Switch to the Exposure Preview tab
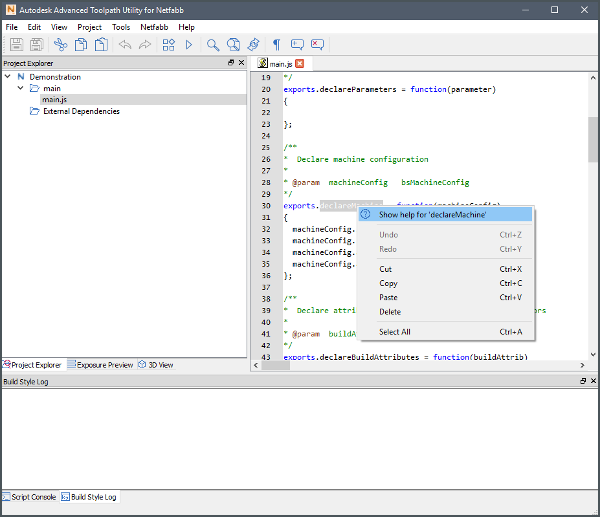The image size is (600, 517). pyautogui.click(x=99, y=365)
